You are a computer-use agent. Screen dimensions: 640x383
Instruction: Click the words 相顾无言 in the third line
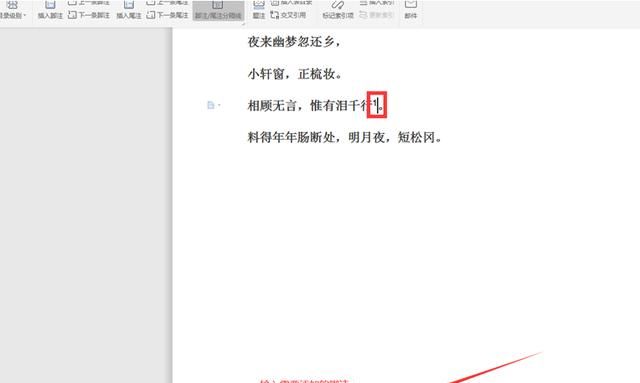click(272, 106)
